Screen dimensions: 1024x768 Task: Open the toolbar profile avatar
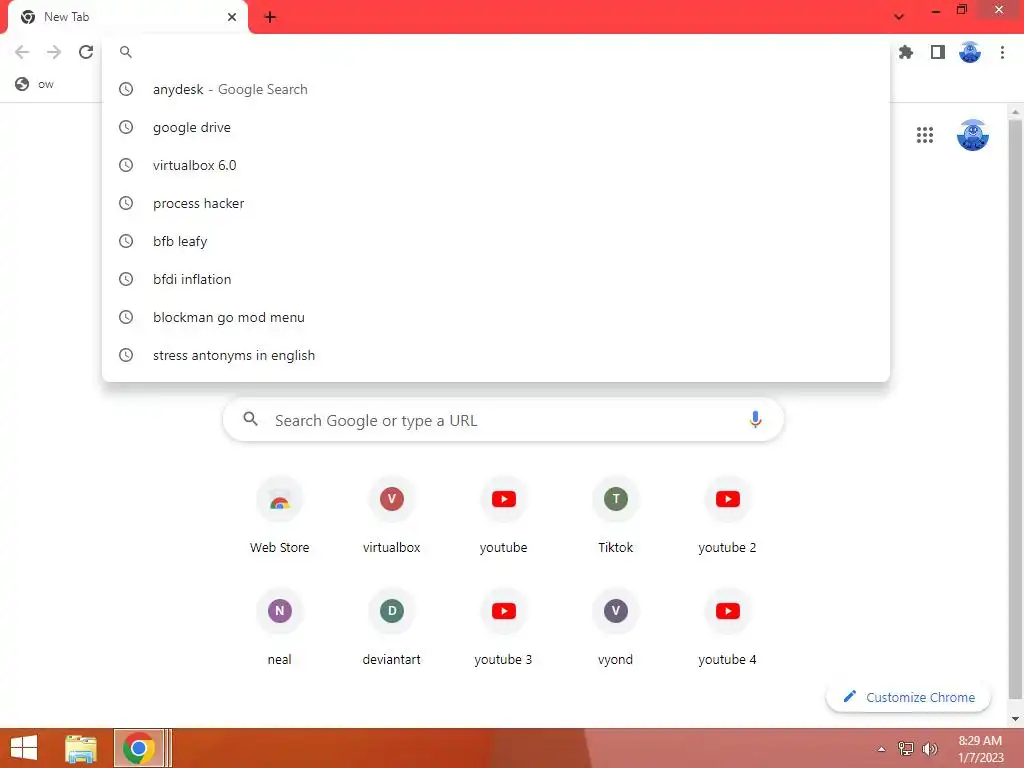click(x=970, y=52)
